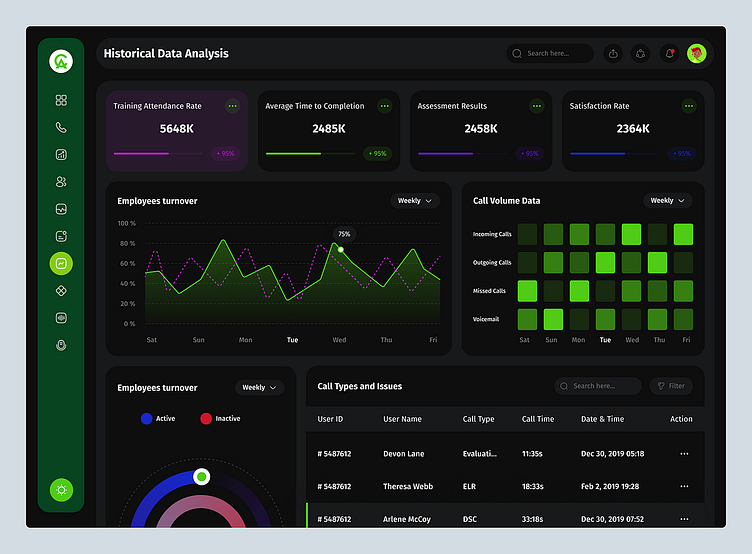Expand Weekly dropdown in Employees turnover line chart
Viewport: 752px width, 554px height.
pos(415,201)
